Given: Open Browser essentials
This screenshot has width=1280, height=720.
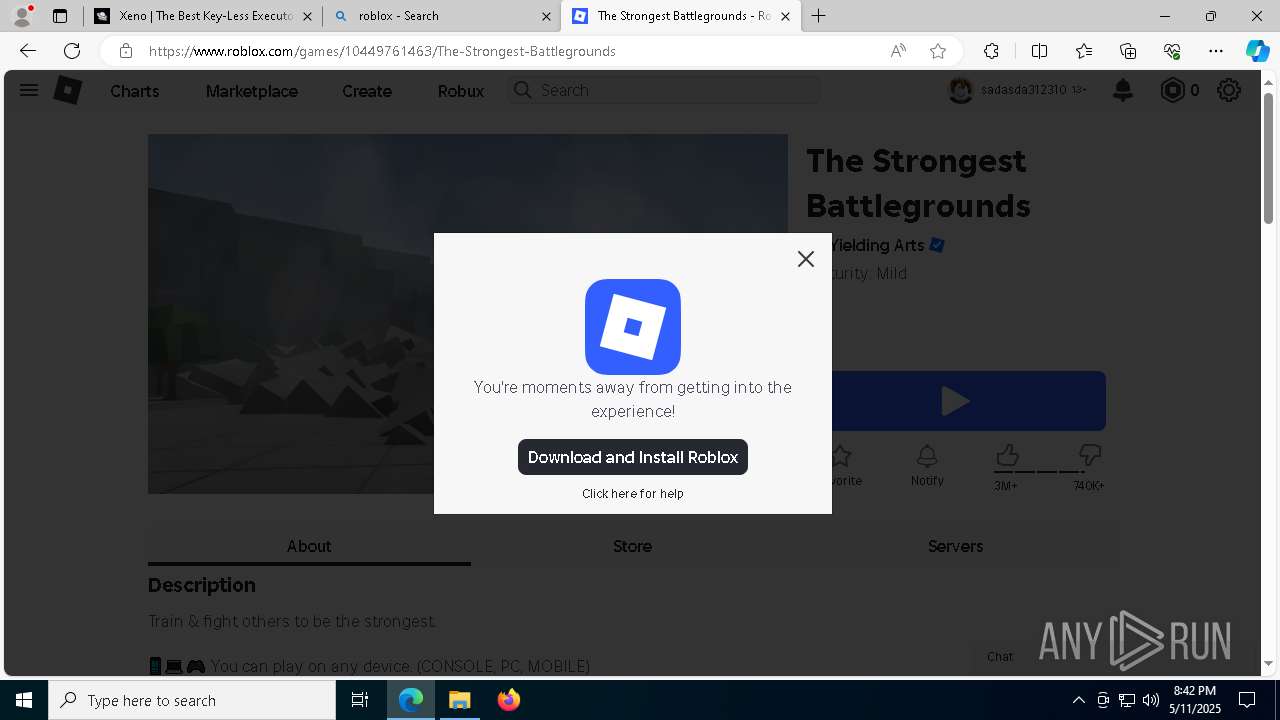Looking at the screenshot, I should (1172, 51).
